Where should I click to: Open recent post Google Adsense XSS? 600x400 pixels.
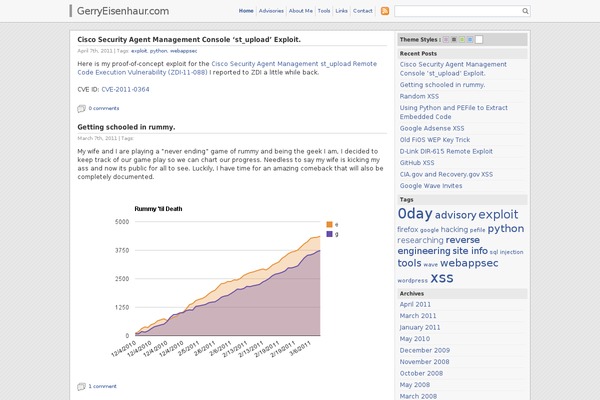pos(432,129)
